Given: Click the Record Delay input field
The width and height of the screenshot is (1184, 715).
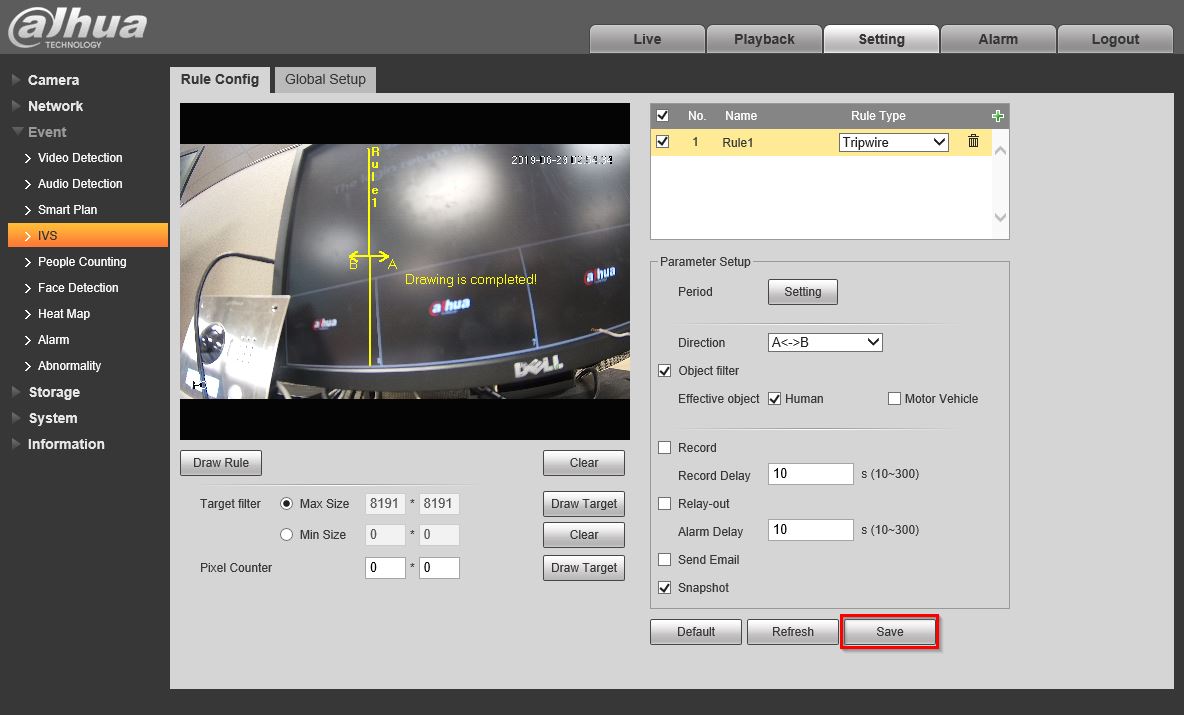Looking at the screenshot, I should [x=810, y=474].
